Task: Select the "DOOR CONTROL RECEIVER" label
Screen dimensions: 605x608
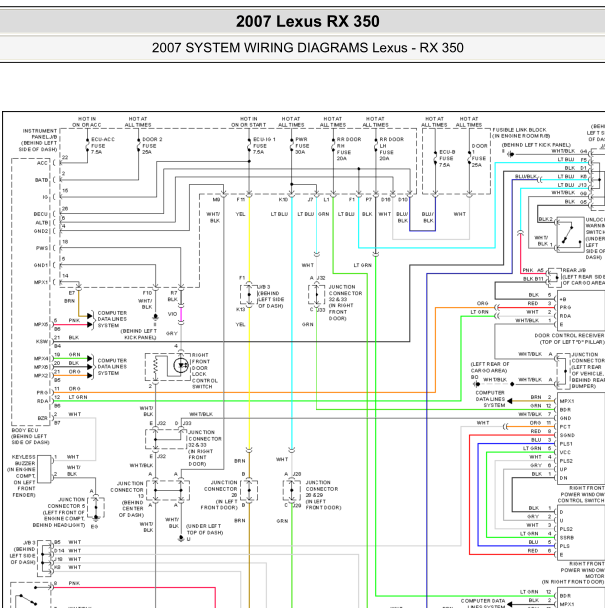Action: click(x=569, y=335)
